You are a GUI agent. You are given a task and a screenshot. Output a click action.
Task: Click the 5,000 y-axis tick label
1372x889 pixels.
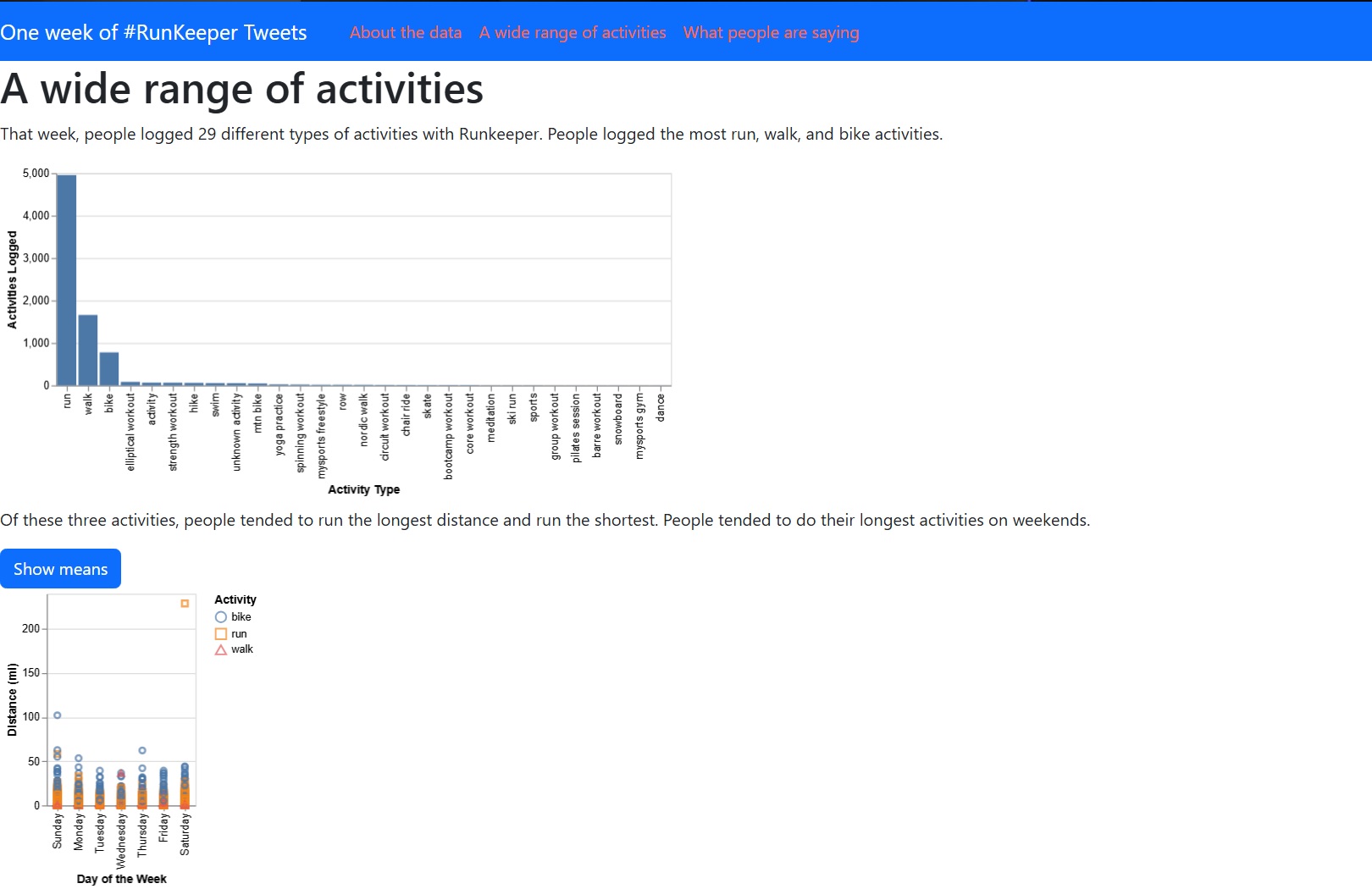coord(36,173)
